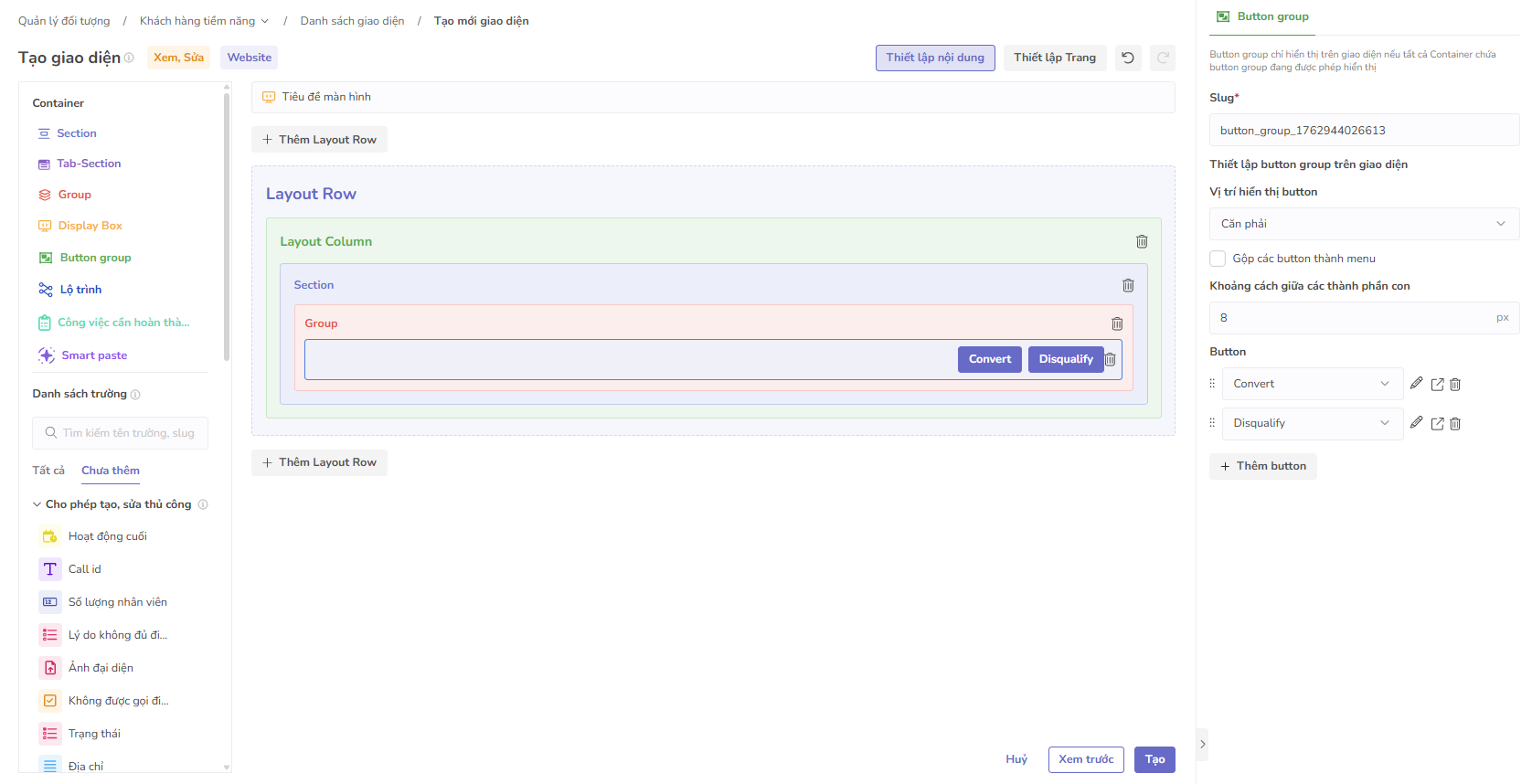
Task: Enable Gộp các button thành menu checkbox
Action: [x=1218, y=259]
